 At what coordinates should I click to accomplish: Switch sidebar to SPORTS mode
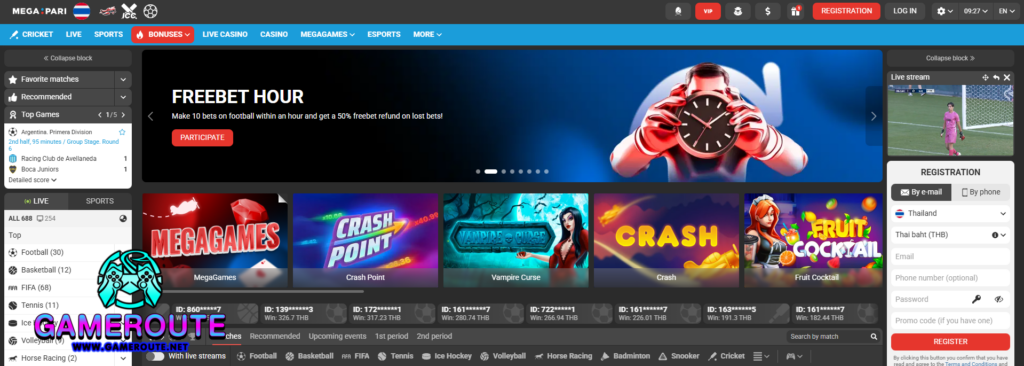[100, 201]
